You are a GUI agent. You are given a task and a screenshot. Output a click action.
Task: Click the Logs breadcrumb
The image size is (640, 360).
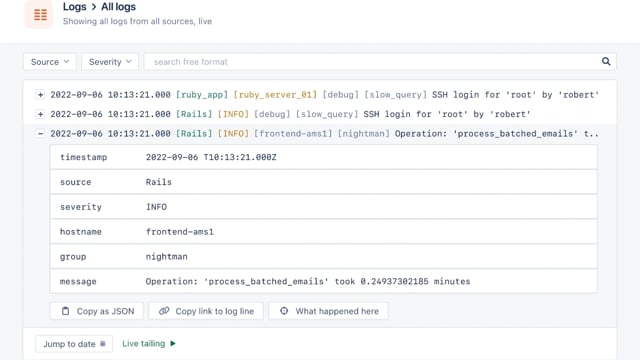[x=74, y=7]
